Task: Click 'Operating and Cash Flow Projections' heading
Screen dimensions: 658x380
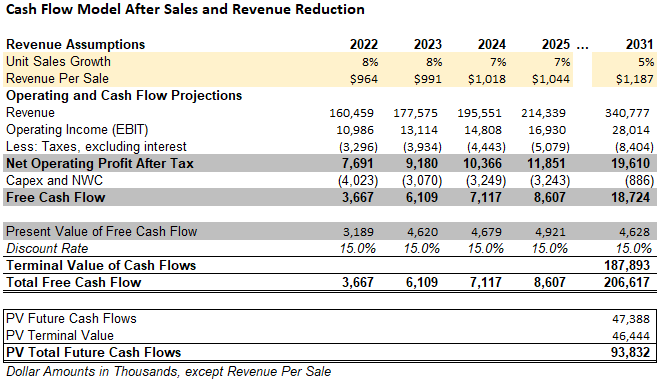Action: pyautogui.click(x=124, y=96)
